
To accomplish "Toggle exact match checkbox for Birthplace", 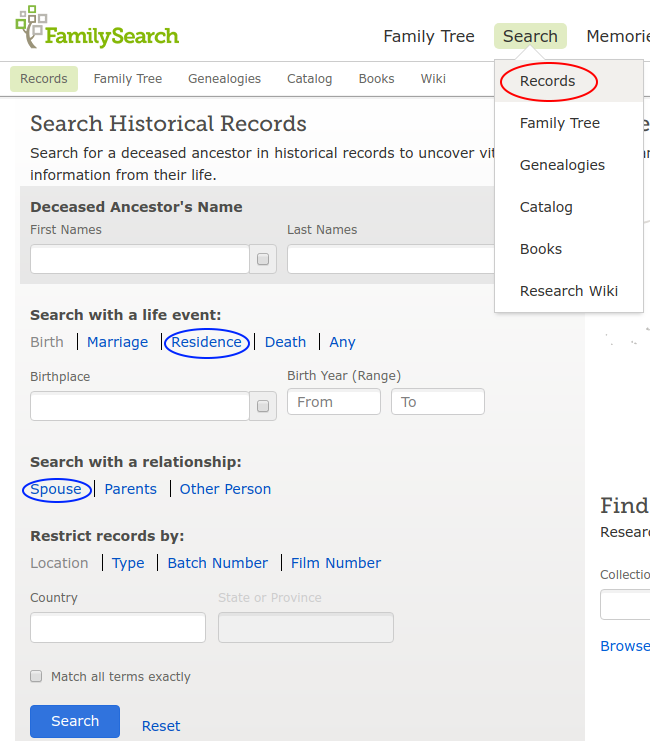I will tap(263, 406).
